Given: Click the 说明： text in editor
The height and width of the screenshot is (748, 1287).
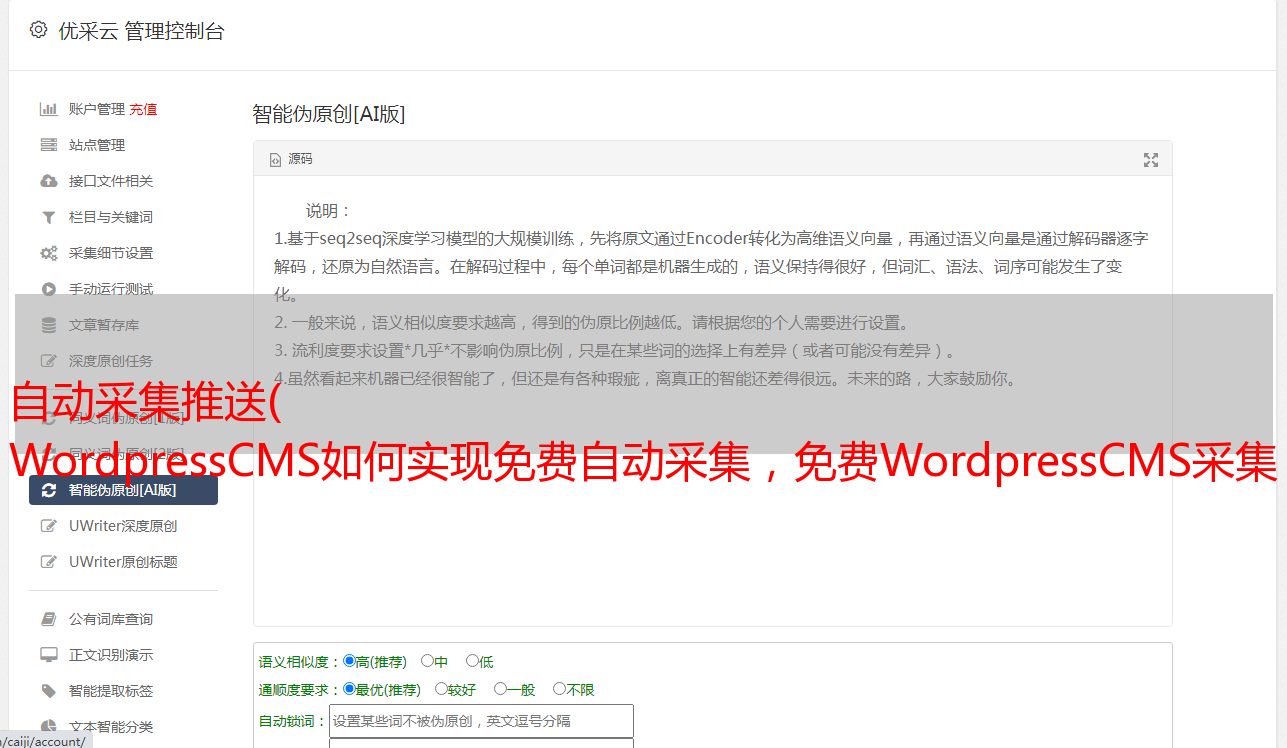Looking at the screenshot, I should (x=329, y=211).
